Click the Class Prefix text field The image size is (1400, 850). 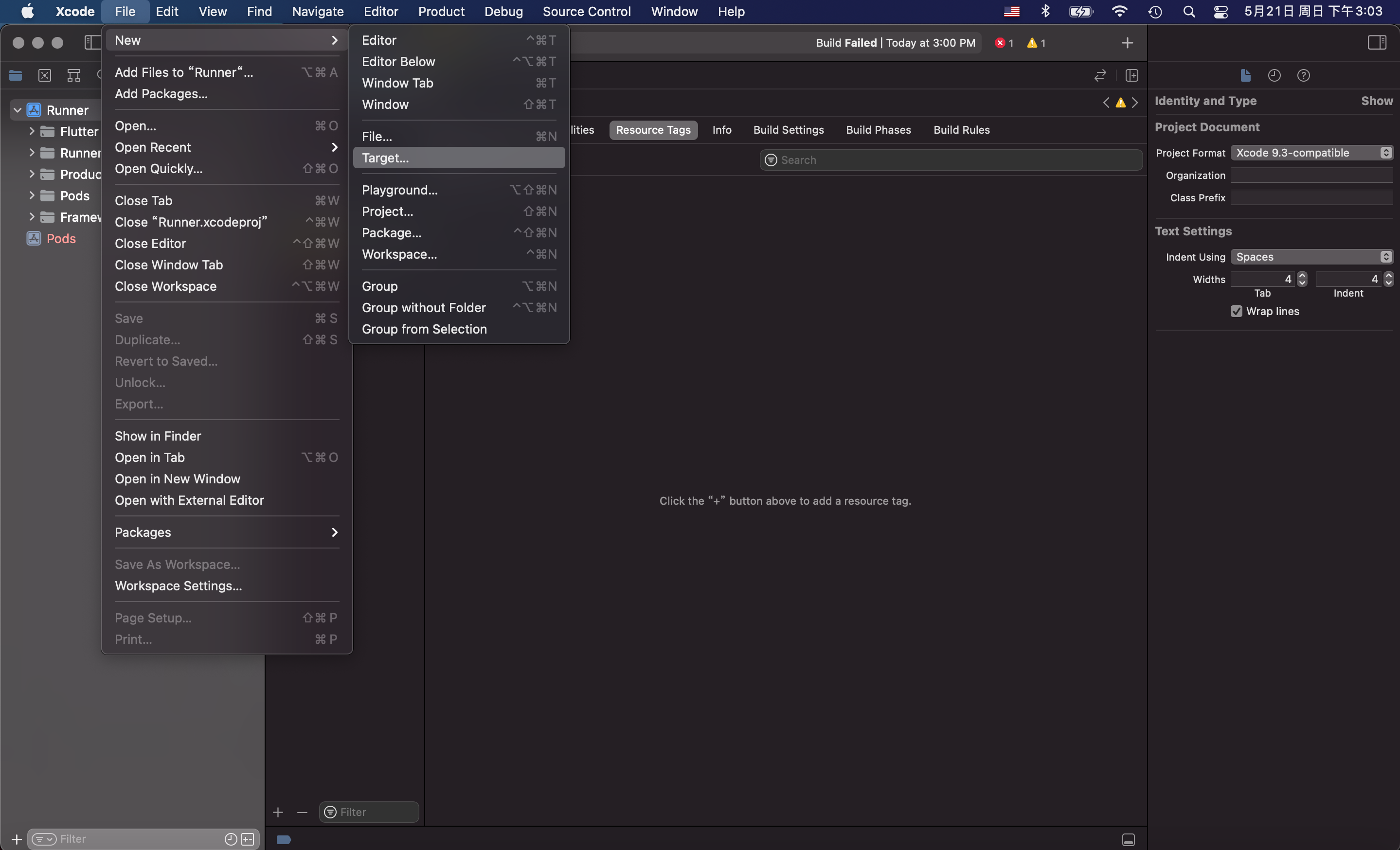point(1311,197)
